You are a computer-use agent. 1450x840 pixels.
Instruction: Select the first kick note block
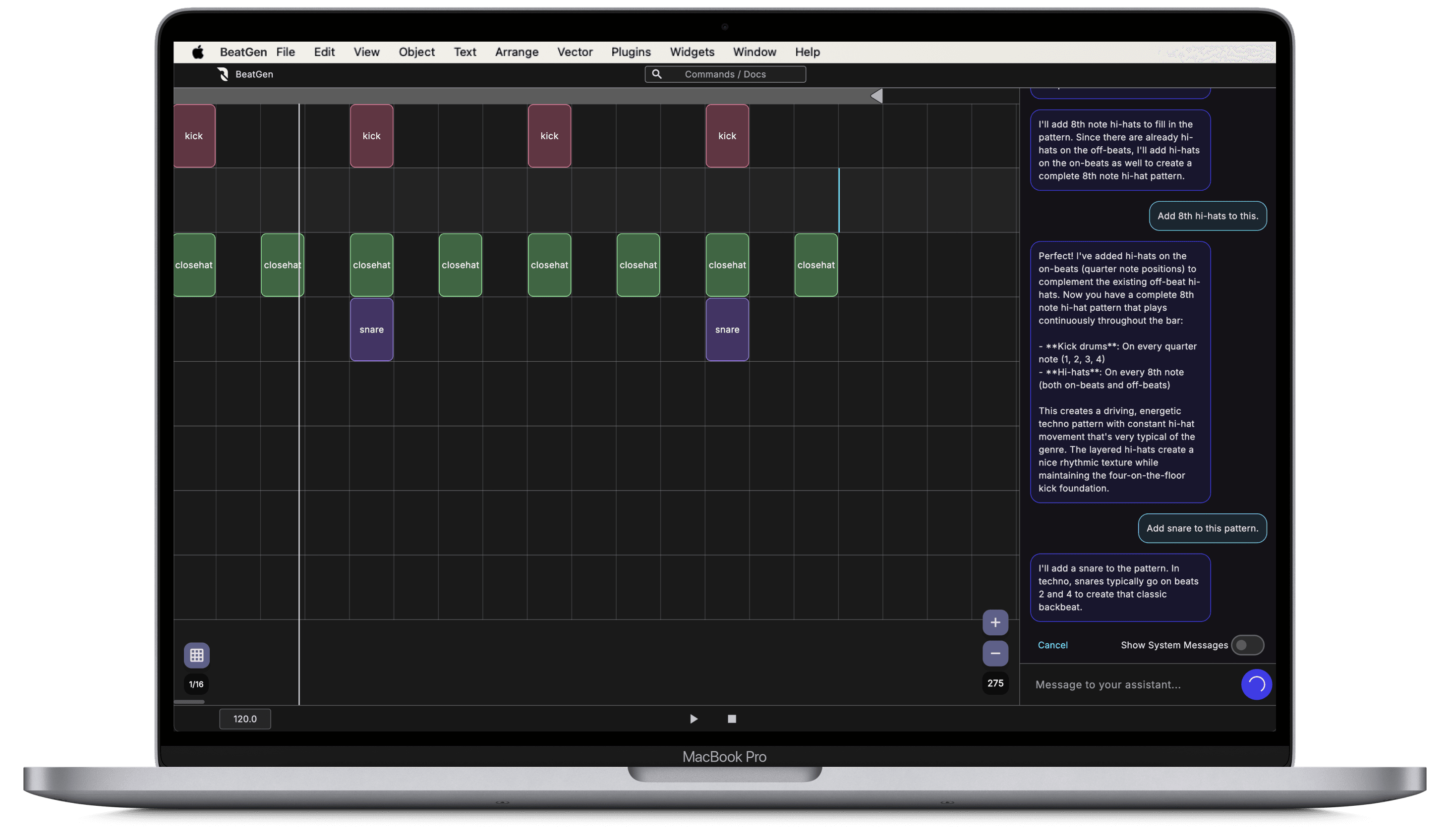pyautogui.click(x=194, y=136)
